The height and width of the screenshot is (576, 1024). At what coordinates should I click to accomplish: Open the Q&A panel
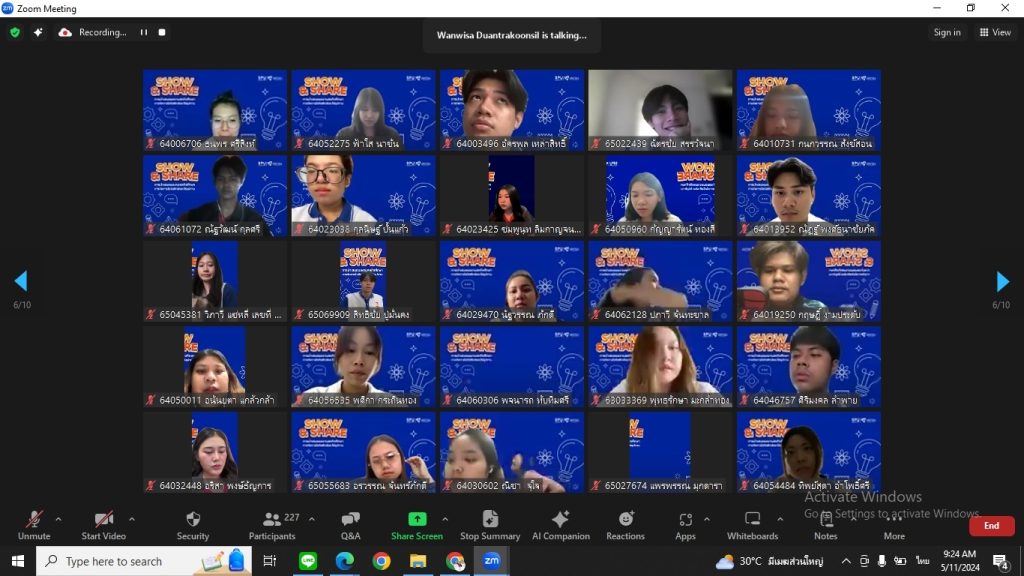click(351, 526)
